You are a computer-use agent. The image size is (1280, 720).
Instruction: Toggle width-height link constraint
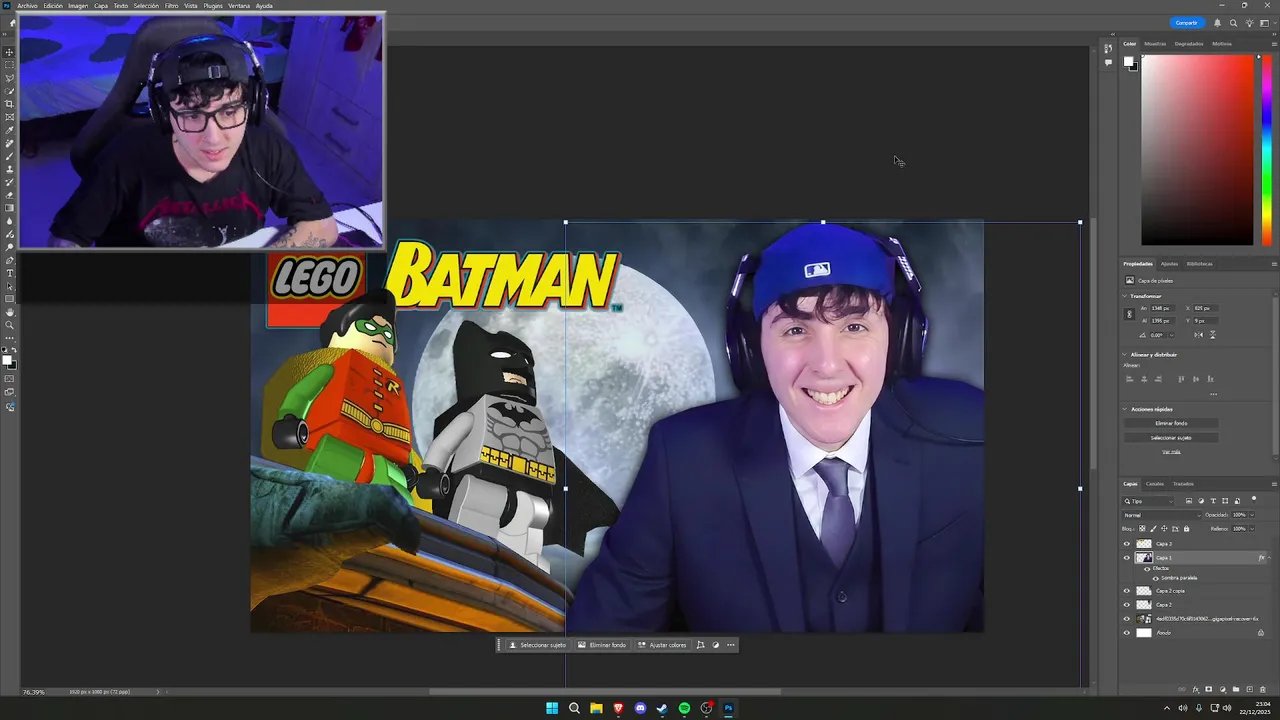point(1130,314)
